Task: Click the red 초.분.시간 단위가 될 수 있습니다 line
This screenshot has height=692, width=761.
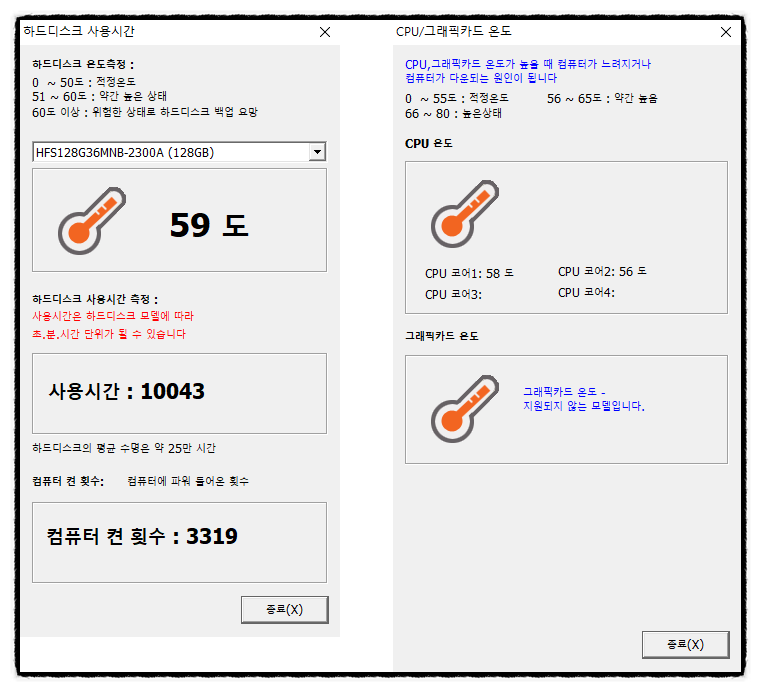Action: click(x=109, y=334)
